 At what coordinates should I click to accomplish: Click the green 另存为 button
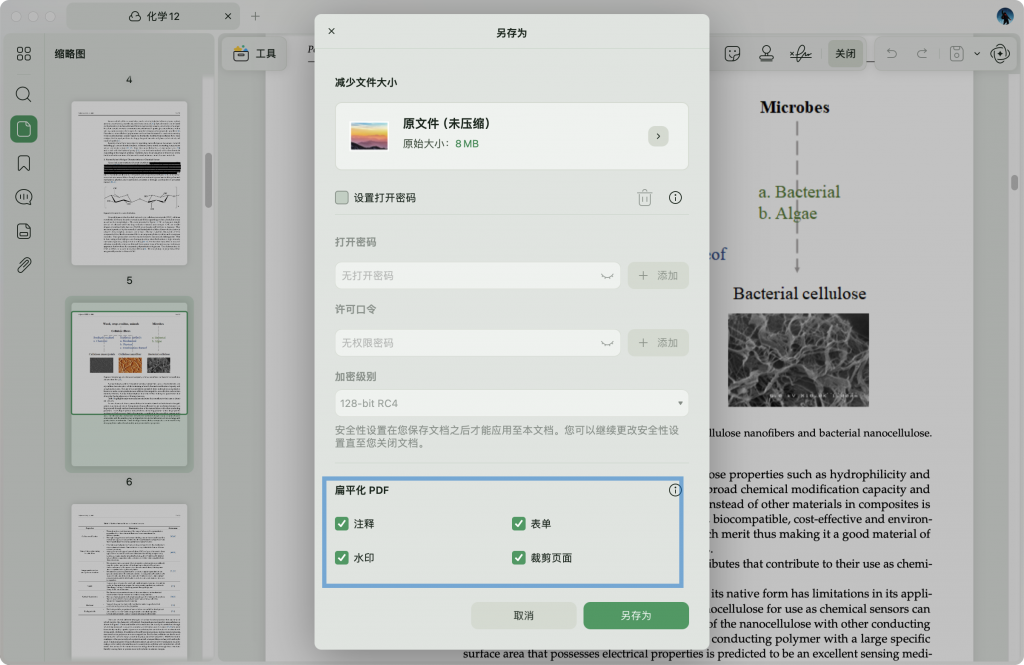click(636, 615)
